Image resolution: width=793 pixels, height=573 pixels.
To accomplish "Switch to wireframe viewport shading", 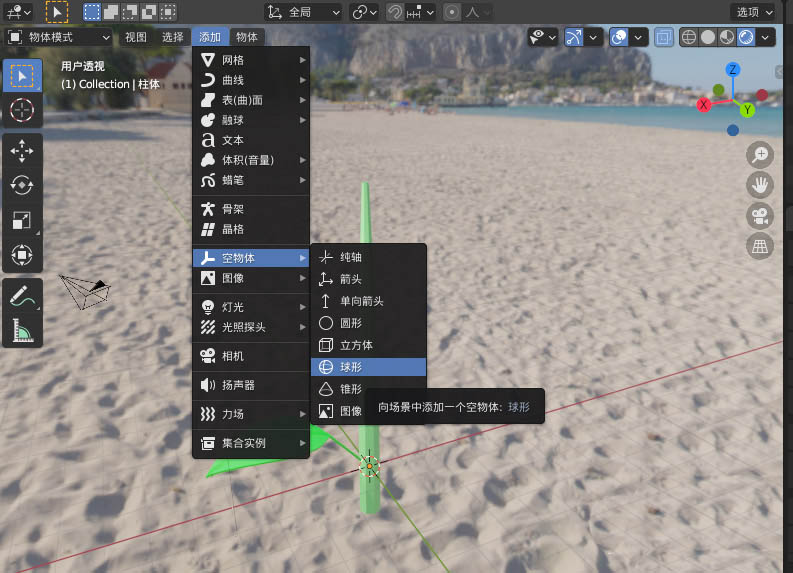I will click(689, 37).
